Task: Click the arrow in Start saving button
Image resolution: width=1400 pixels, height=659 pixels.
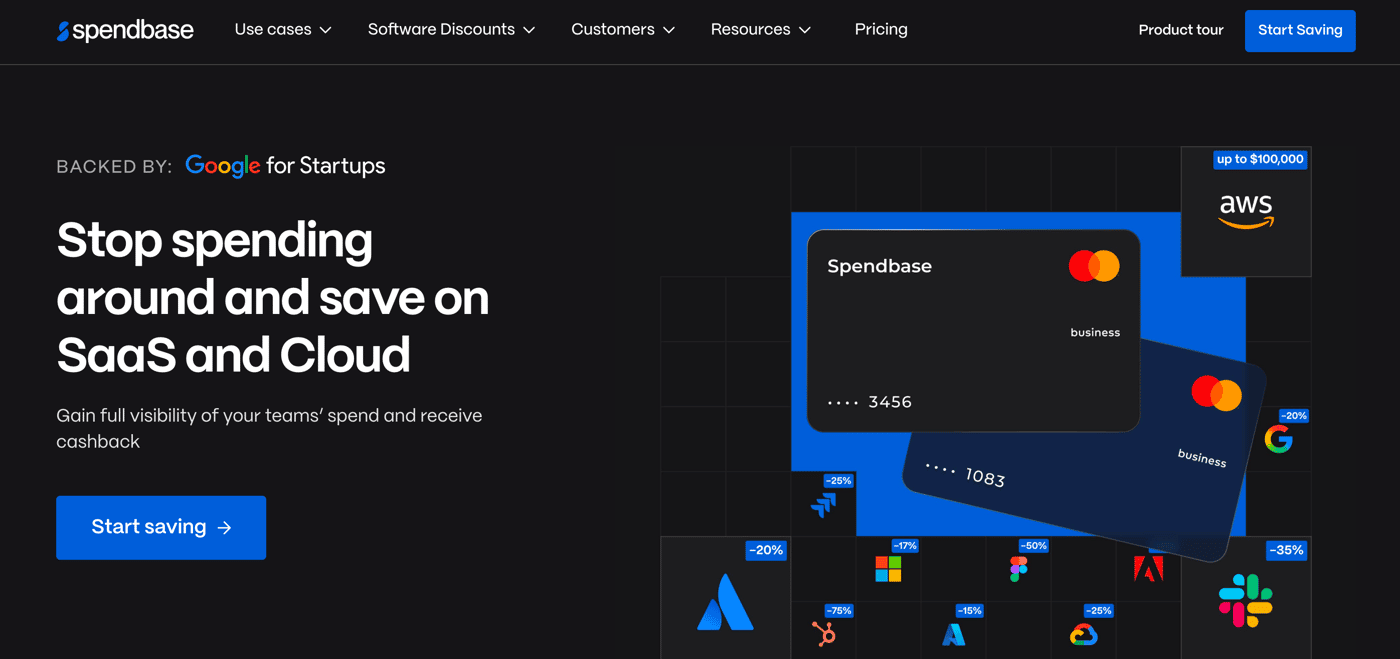Action: (x=224, y=528)
